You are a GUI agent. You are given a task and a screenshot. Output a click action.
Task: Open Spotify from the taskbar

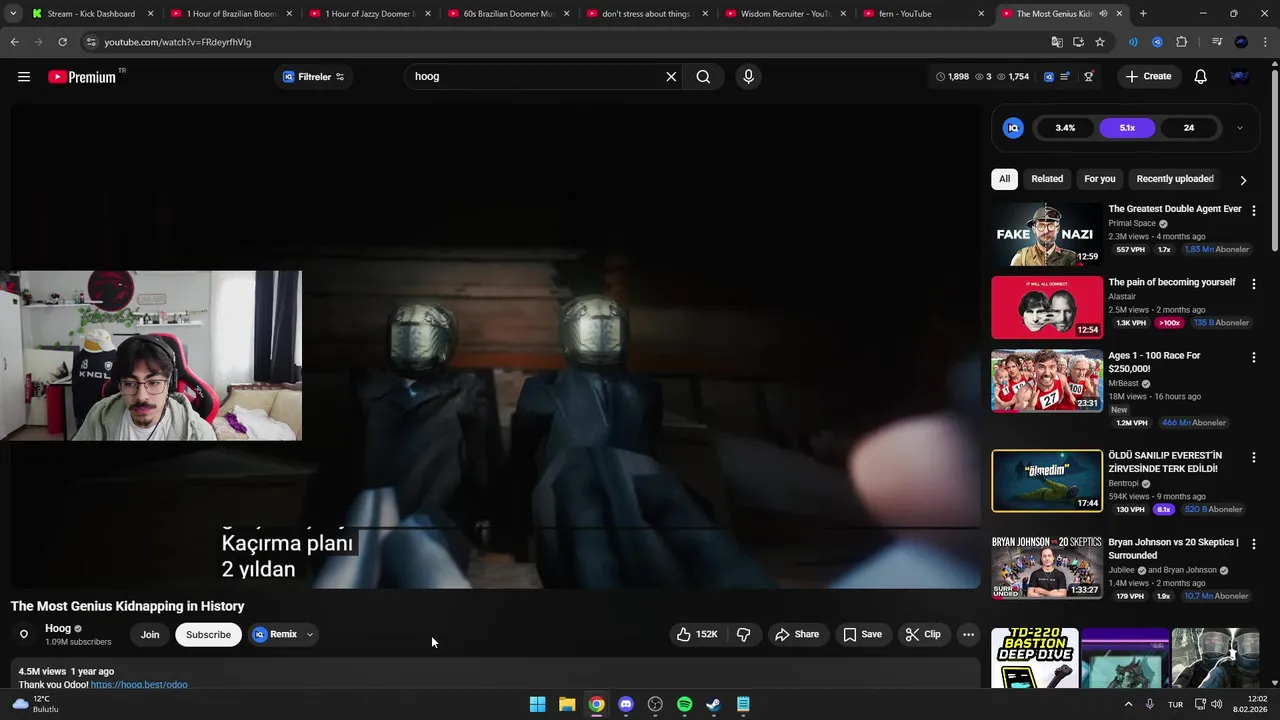tap(684, 704)
